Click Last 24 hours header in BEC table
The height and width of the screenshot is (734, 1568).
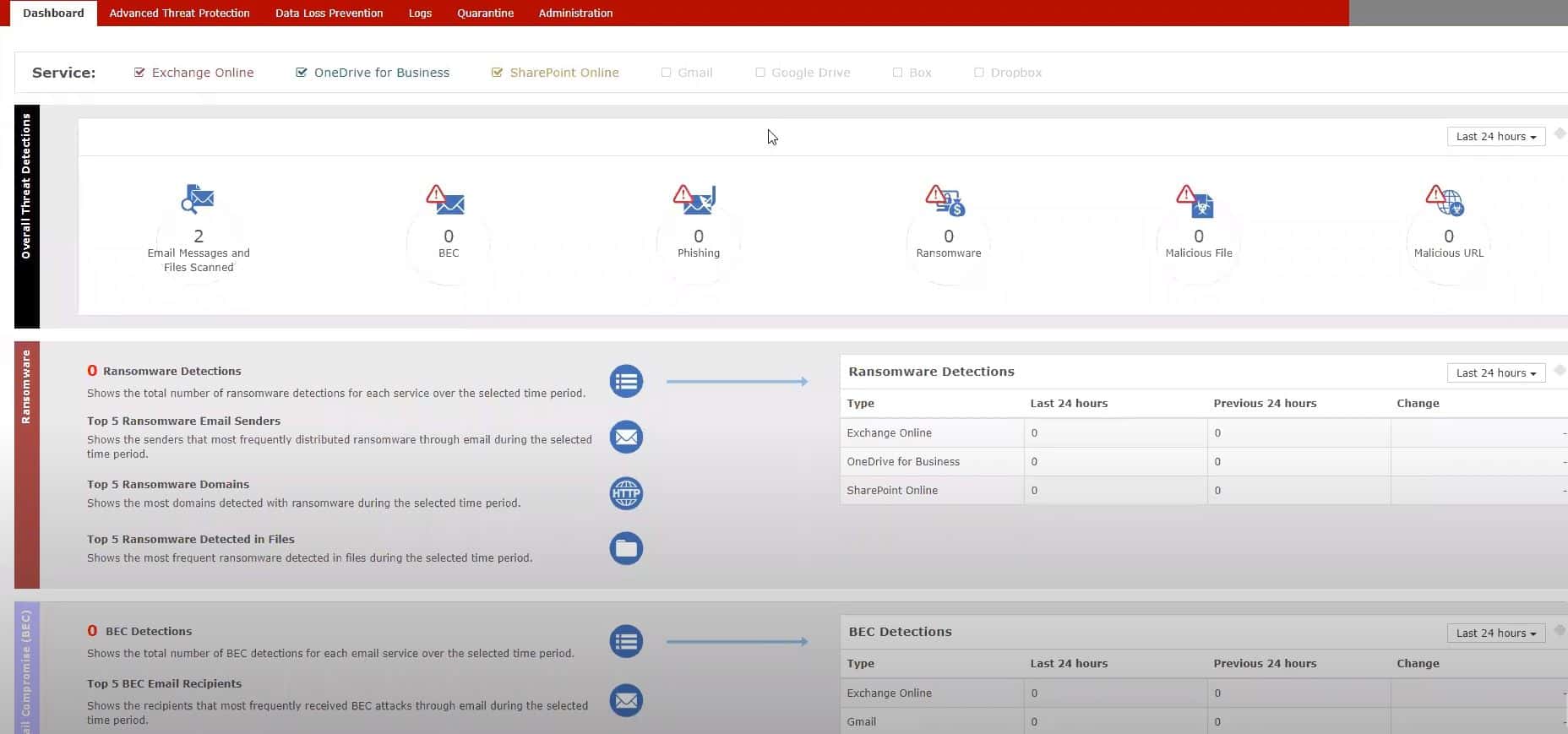[1069, 663]
